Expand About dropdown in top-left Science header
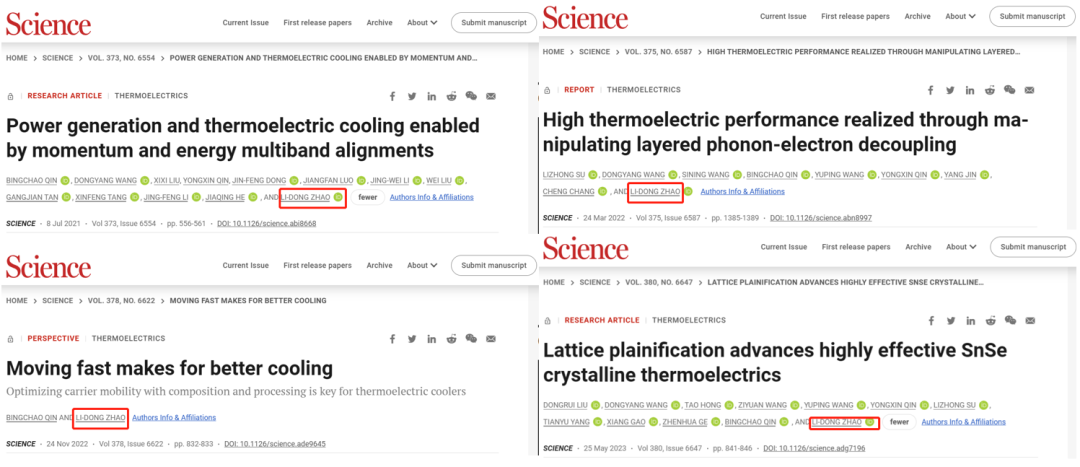1080x467 pixels. (422, 23)
